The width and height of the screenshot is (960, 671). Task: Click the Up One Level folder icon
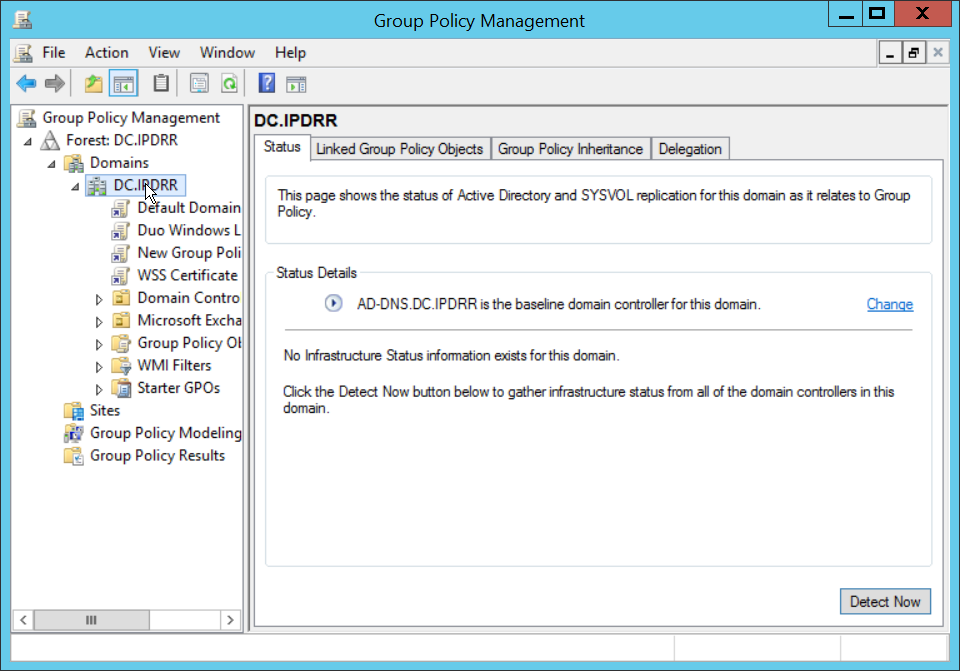(94, 84)
